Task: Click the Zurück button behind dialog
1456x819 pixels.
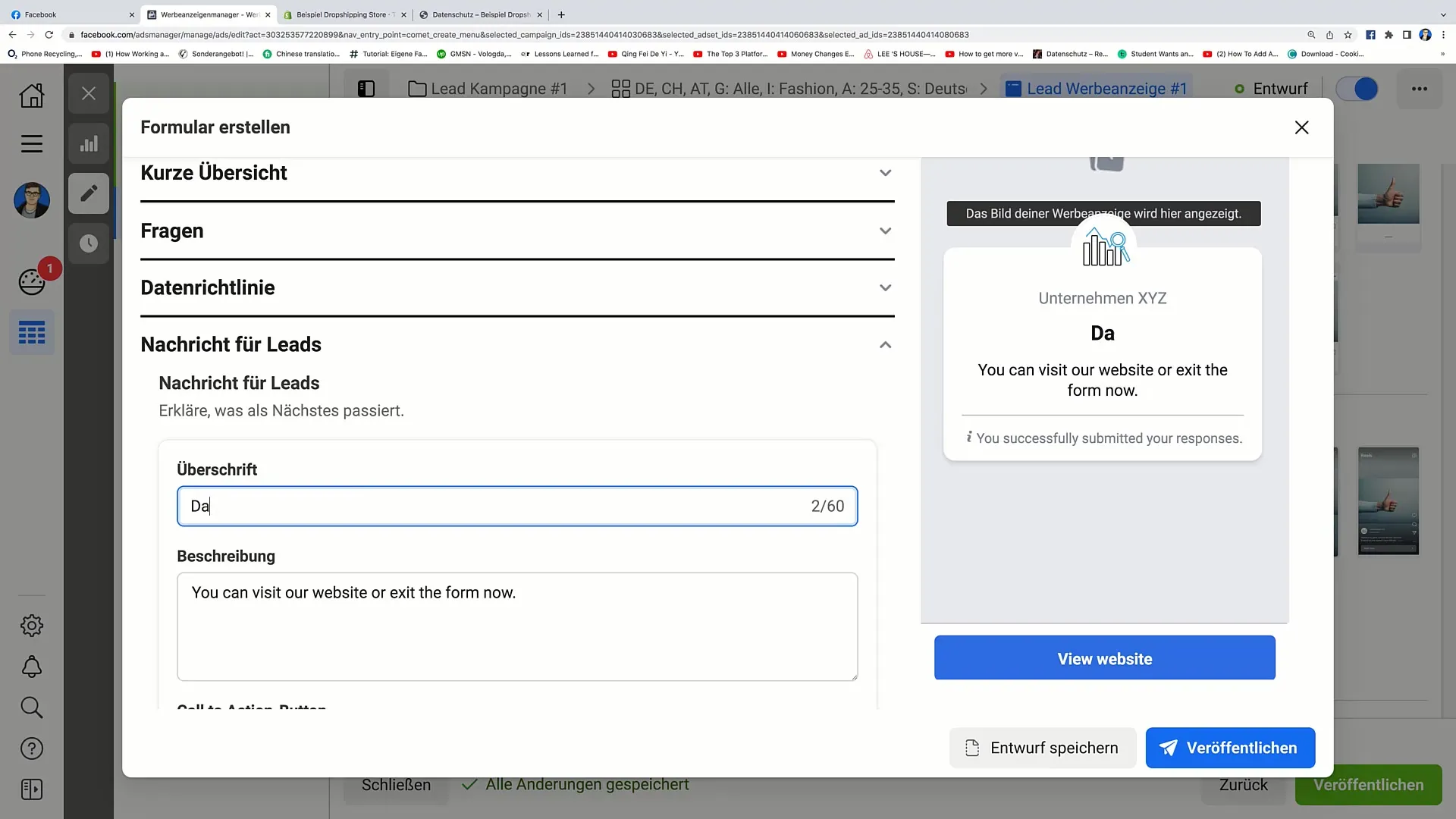Action: [1243, 785]
